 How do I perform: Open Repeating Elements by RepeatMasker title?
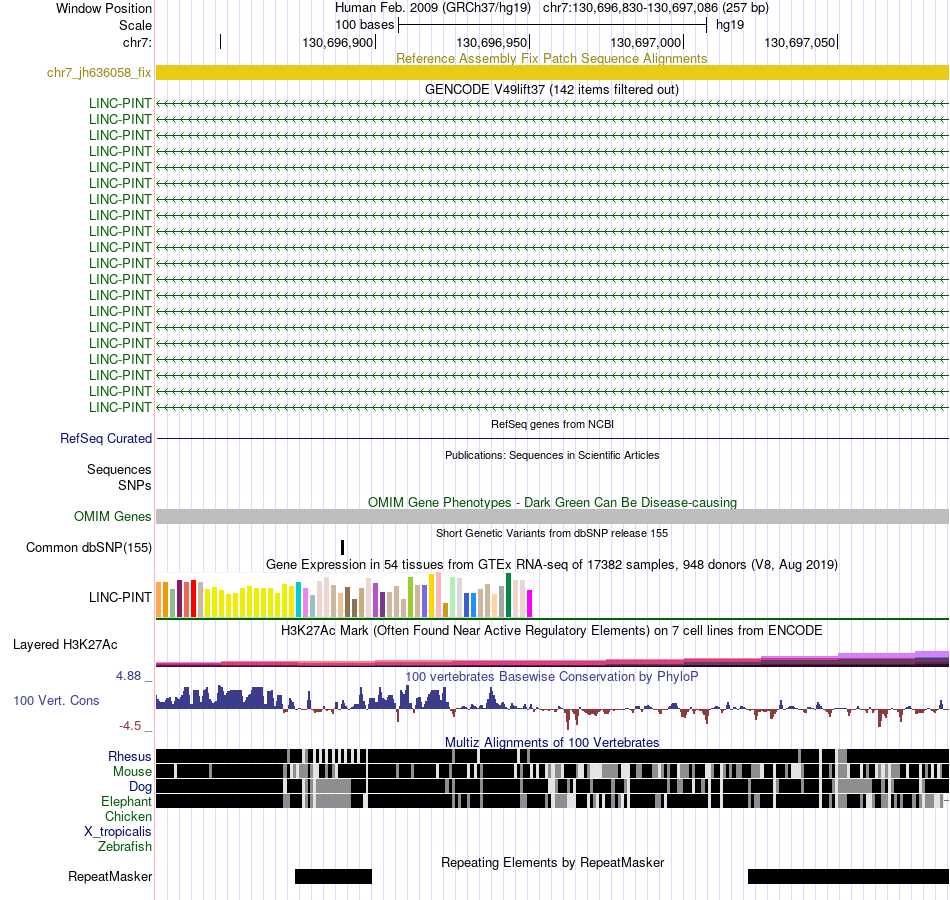tap(552, 862)
